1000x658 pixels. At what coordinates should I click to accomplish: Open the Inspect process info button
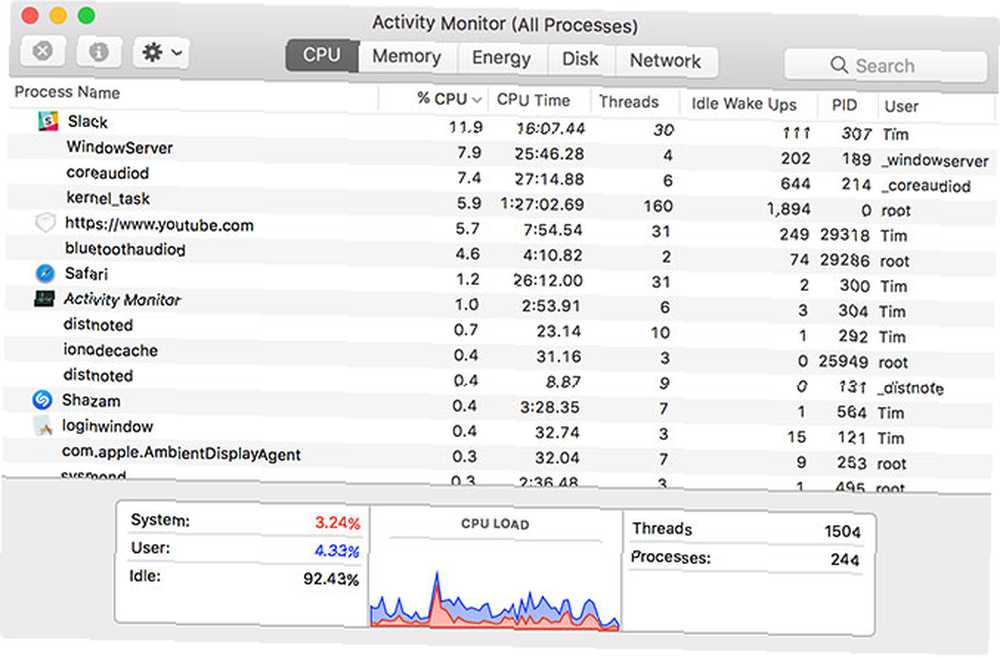99,52
